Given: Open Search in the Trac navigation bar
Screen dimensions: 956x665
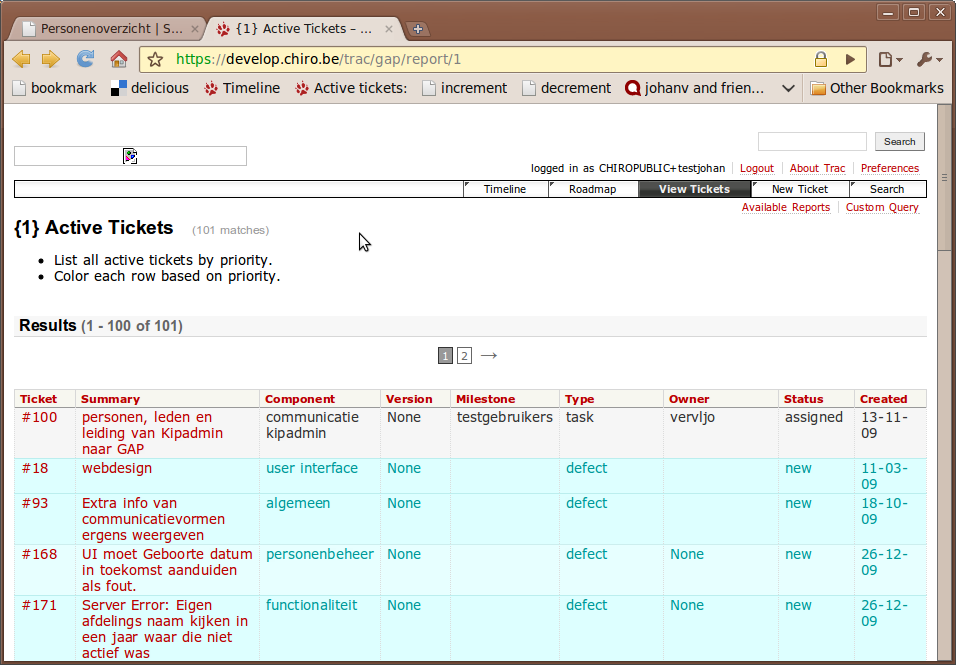Looking at the screenshot, I should [887, 189].
